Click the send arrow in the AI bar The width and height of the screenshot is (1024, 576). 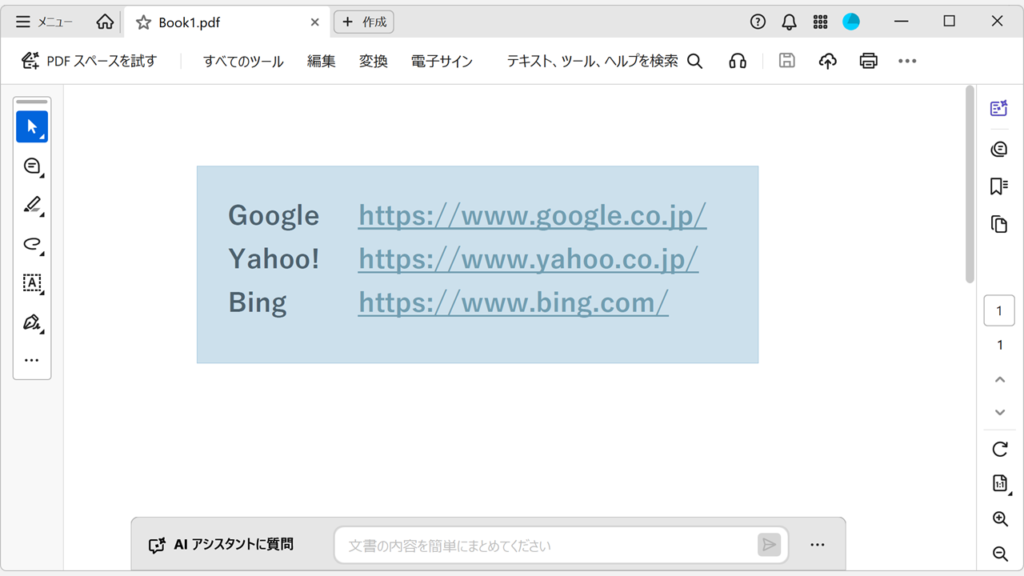pos(769,545)
